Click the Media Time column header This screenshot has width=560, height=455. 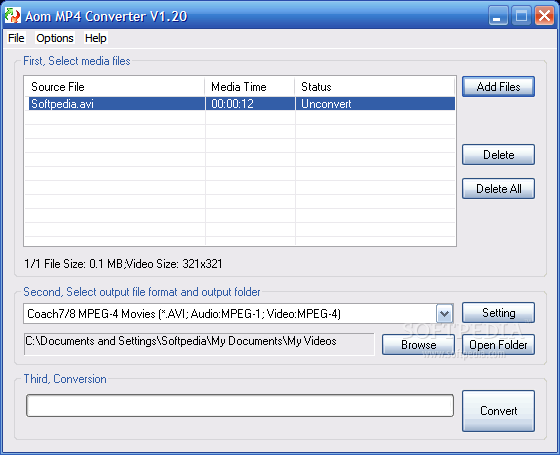click(x=250, y=87)
